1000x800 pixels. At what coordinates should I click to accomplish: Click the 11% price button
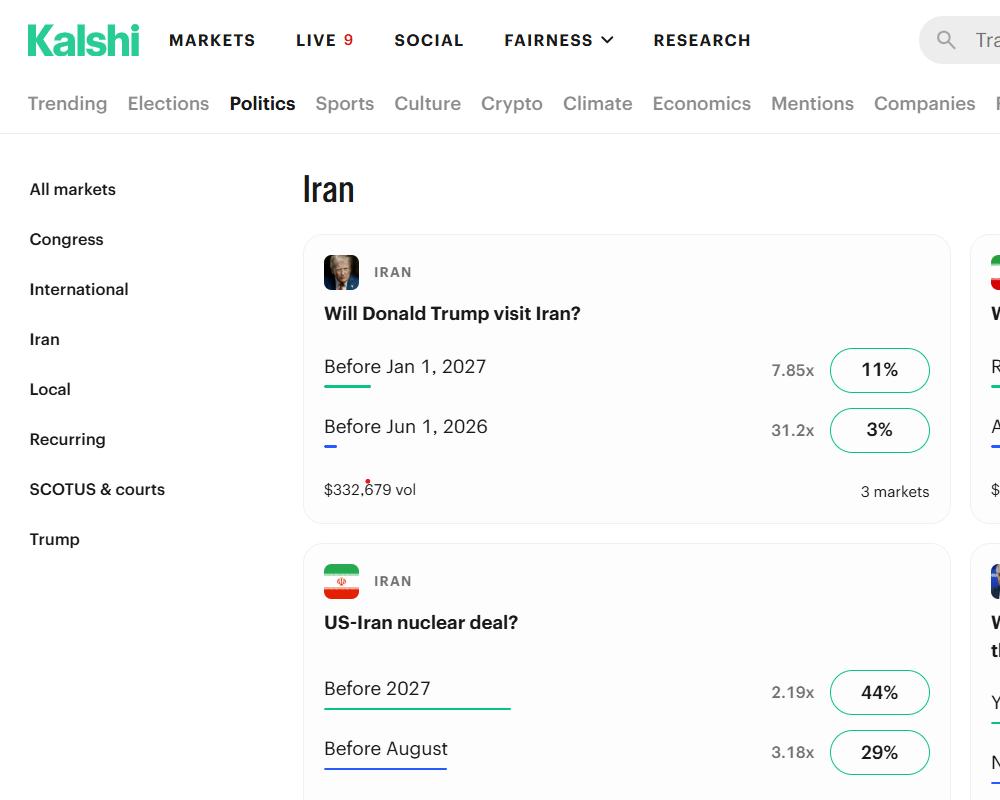pos(880,370)
